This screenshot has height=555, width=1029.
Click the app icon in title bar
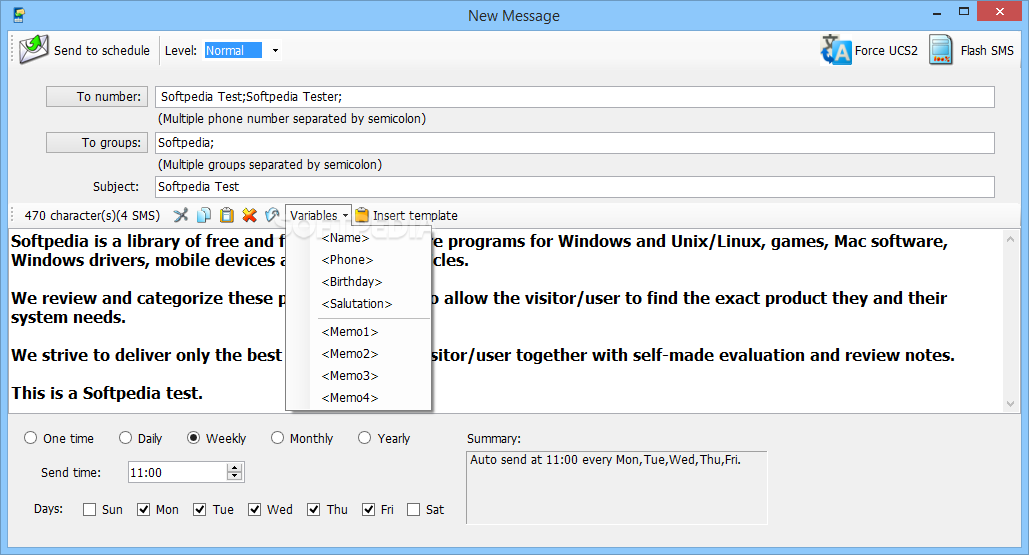click(x=19, y=14)
